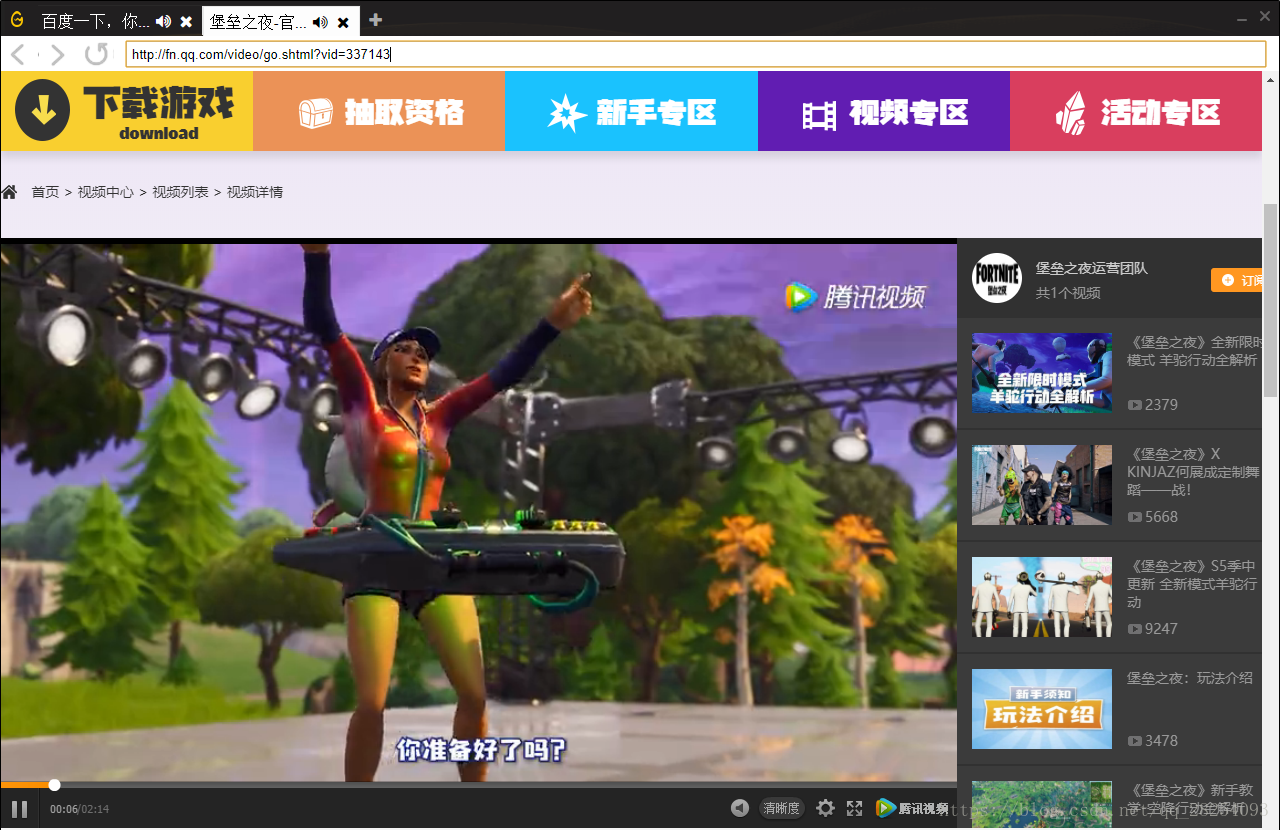The height and width of the screenshot is (830, 1280).
Task: Open the S5季中更新 video thumbnail
Action: (x=1042, y=597)
